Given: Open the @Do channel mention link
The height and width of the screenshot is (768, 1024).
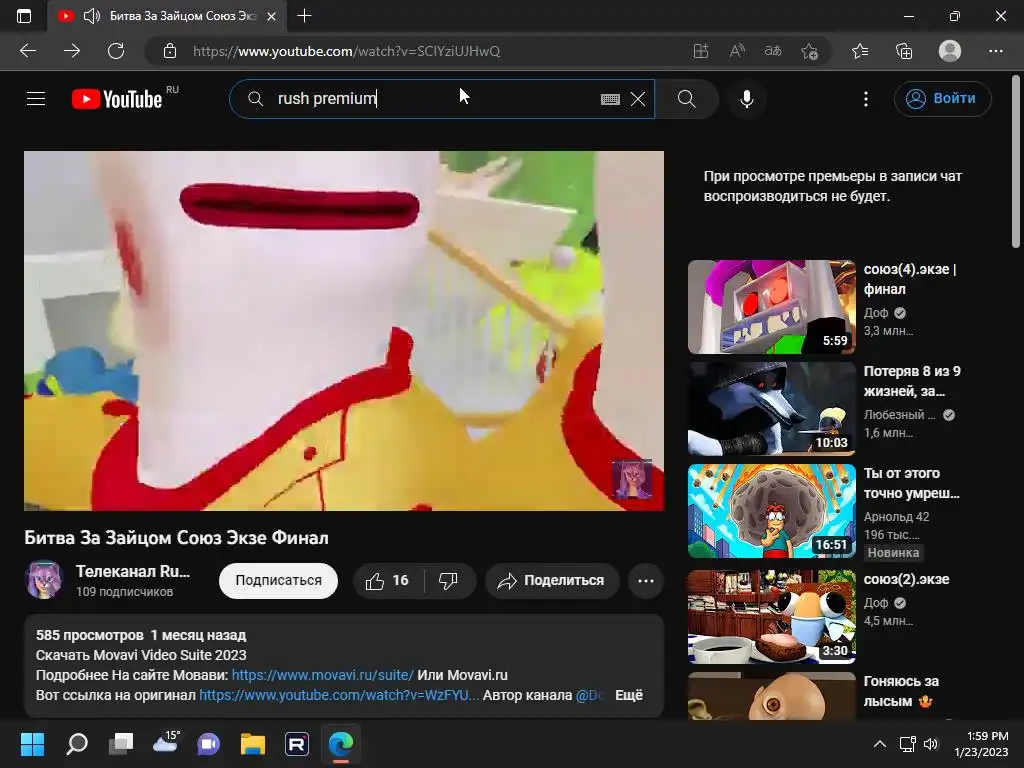Looking at the screenshot, I should (x=588, y=695).
